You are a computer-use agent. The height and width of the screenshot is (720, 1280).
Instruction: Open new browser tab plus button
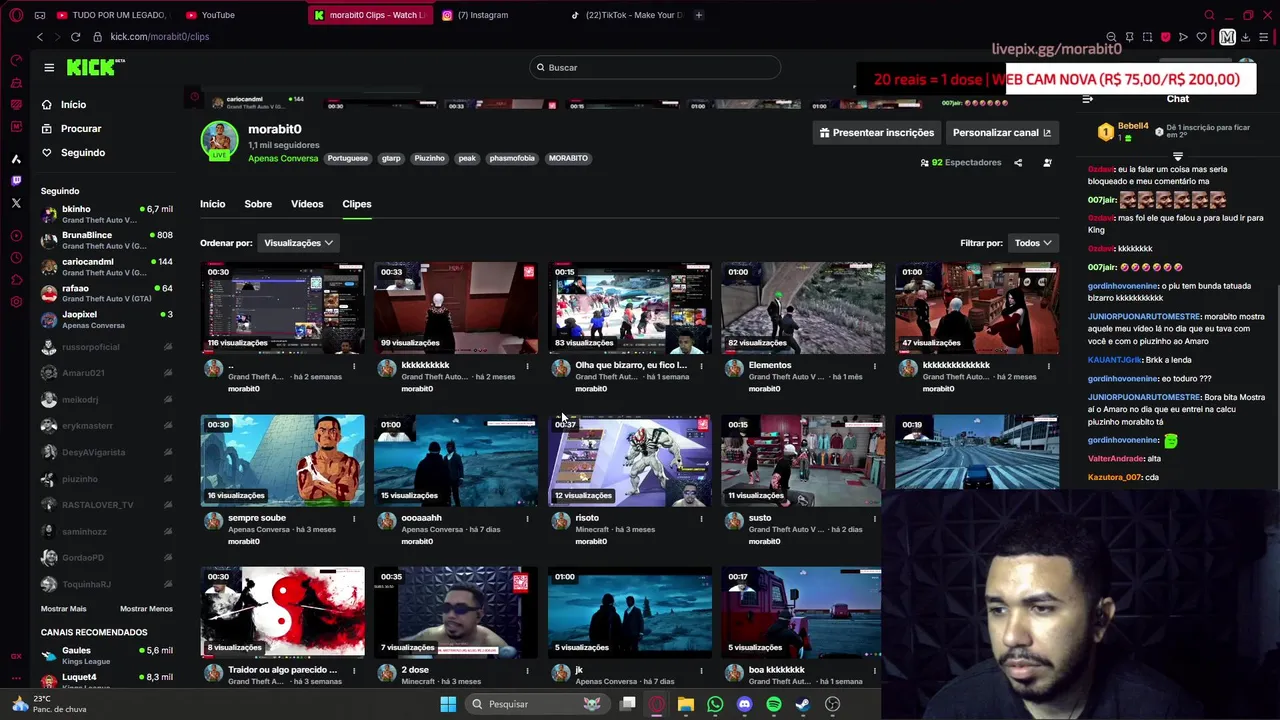pyautogui.click(x=699, y=15)
